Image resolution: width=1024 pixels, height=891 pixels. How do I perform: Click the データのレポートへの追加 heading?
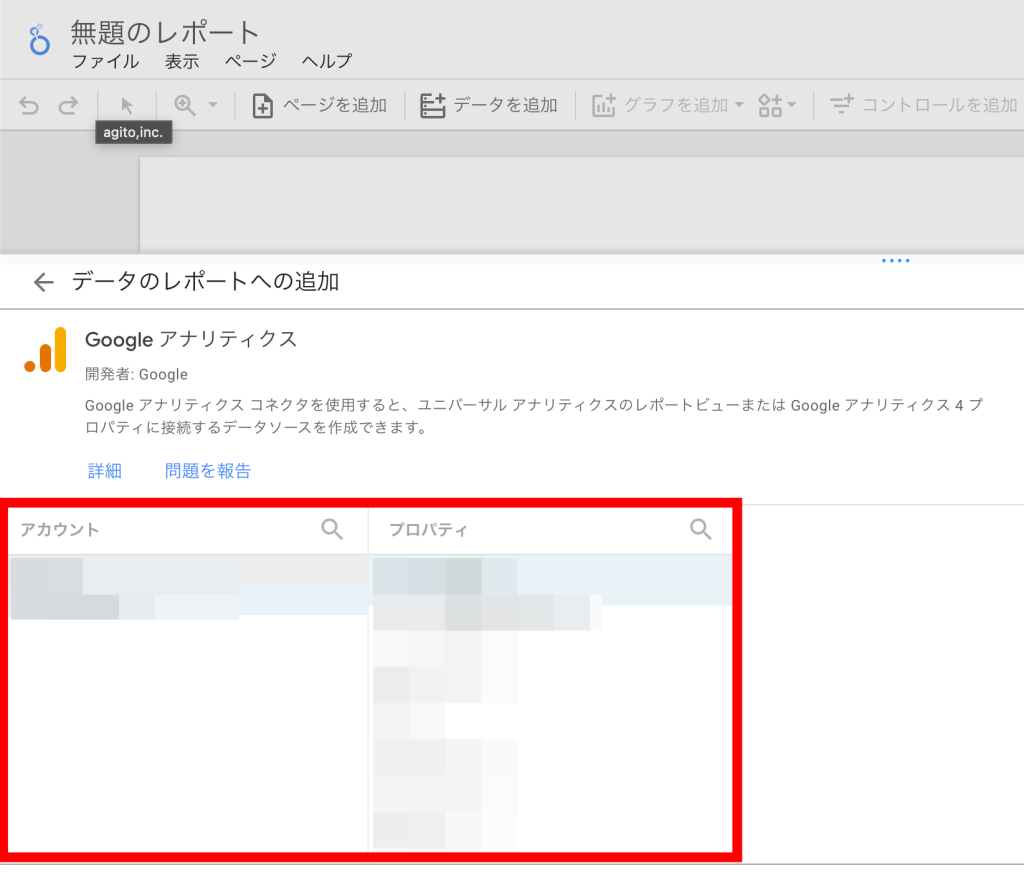click(205, 282)
